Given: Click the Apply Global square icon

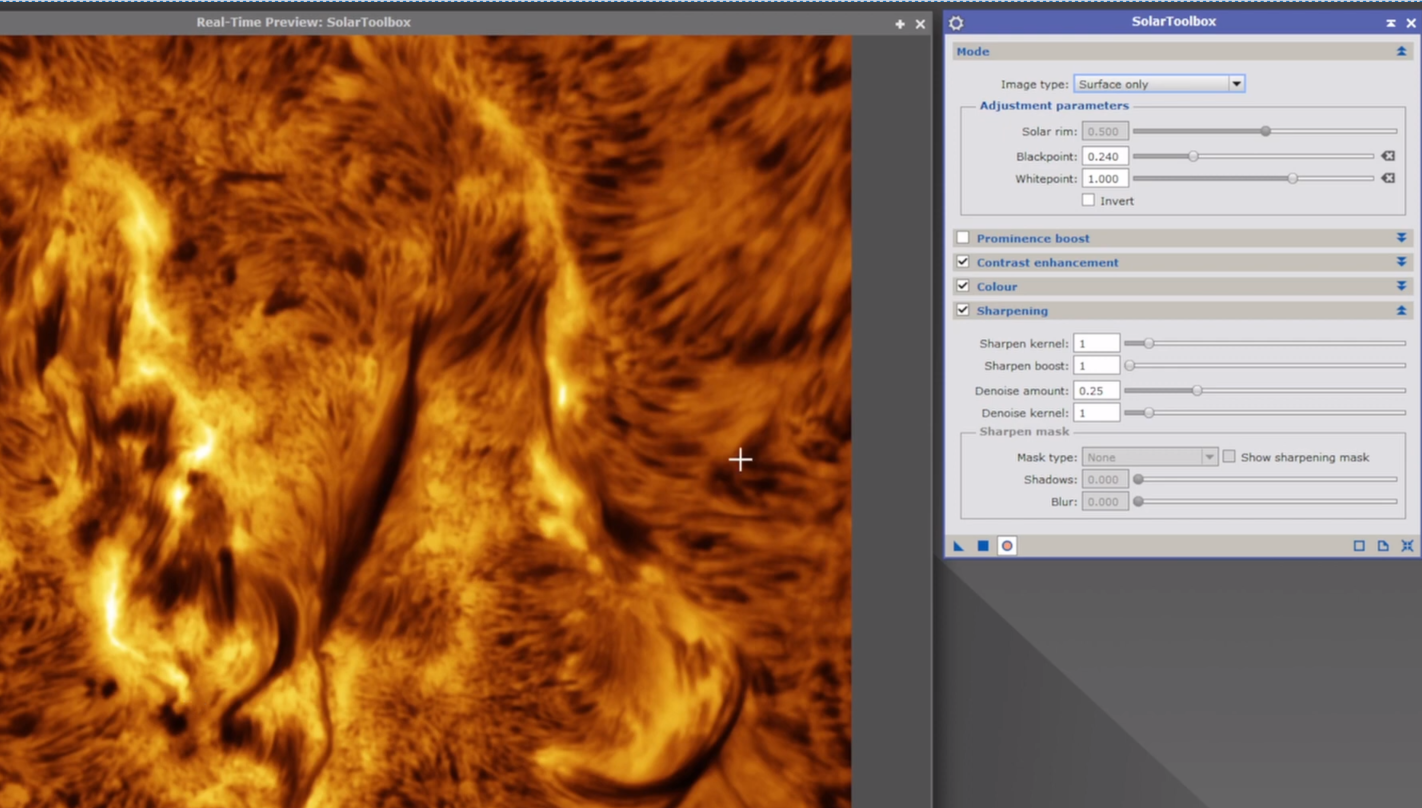Looking at the screenshot, I should pyautogui.click(x=983, y=546).
